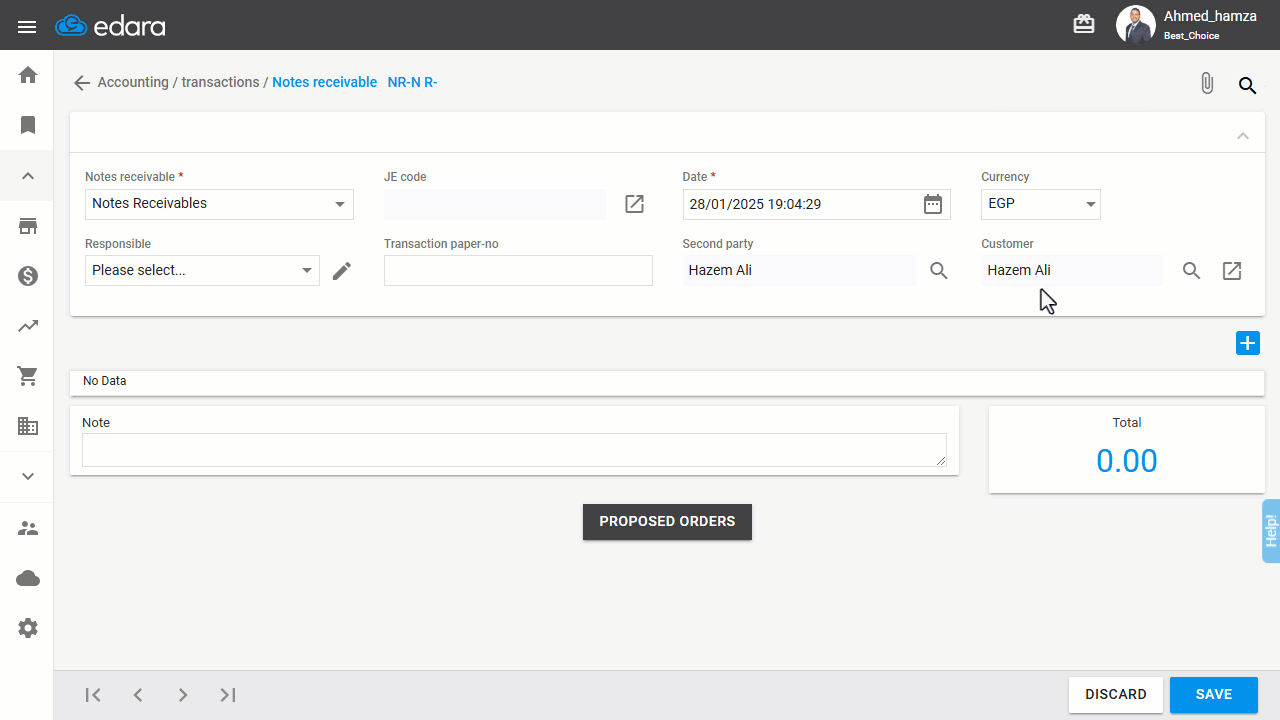Click the PROPOSED ORDERS button
This screenshot has width=1280, height=720.
pyautogui.click(x=667, y=522)
